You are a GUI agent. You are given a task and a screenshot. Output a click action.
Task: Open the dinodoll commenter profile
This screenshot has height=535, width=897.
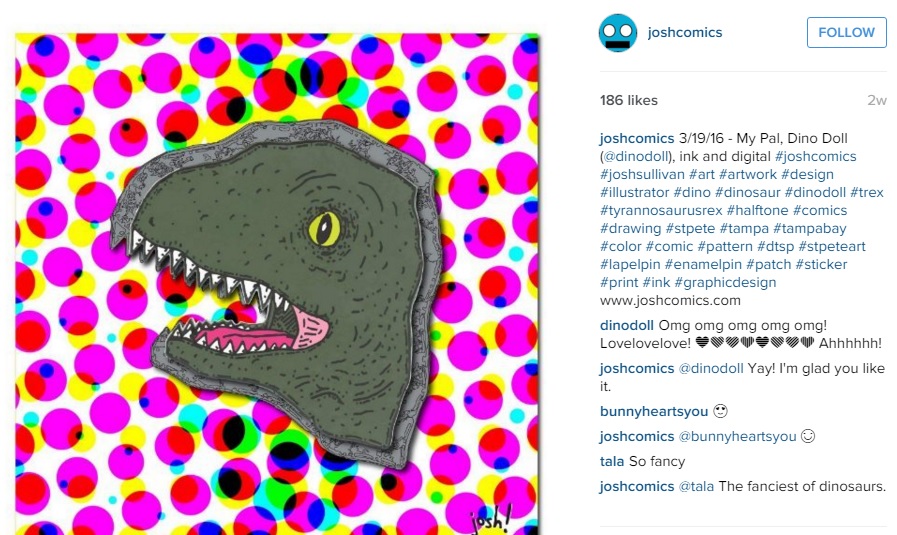(x=626, y=326)
